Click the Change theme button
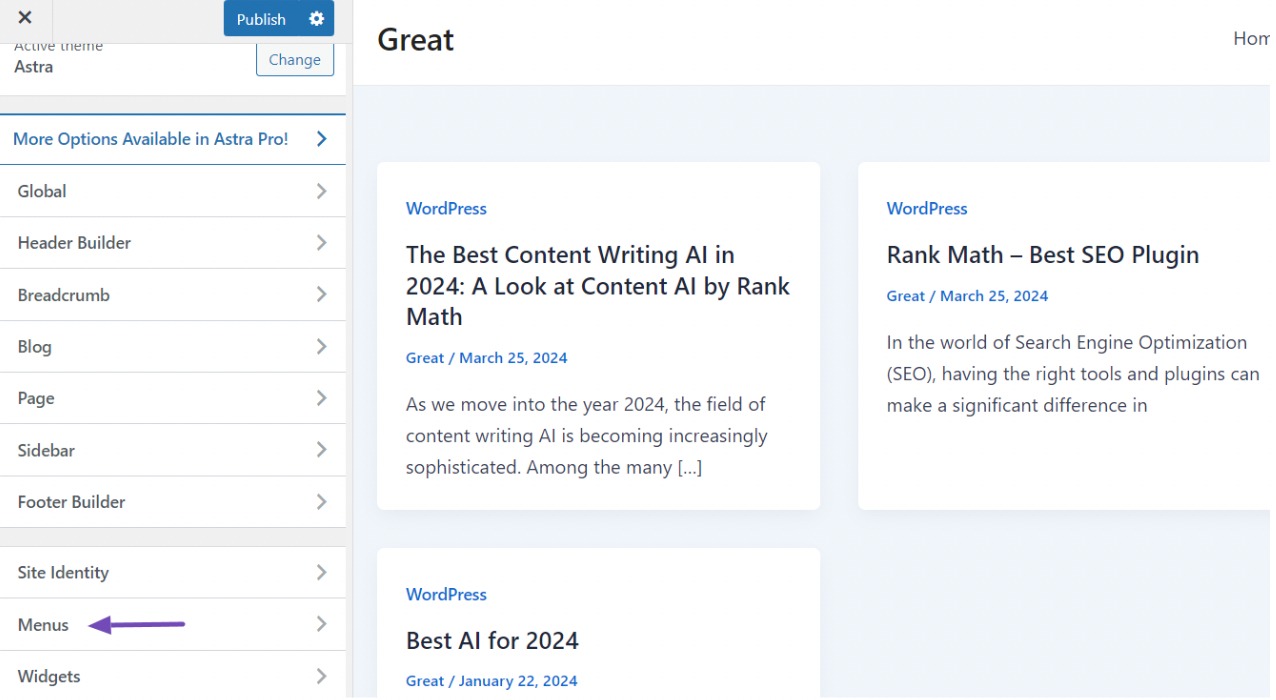 point(295,60)
